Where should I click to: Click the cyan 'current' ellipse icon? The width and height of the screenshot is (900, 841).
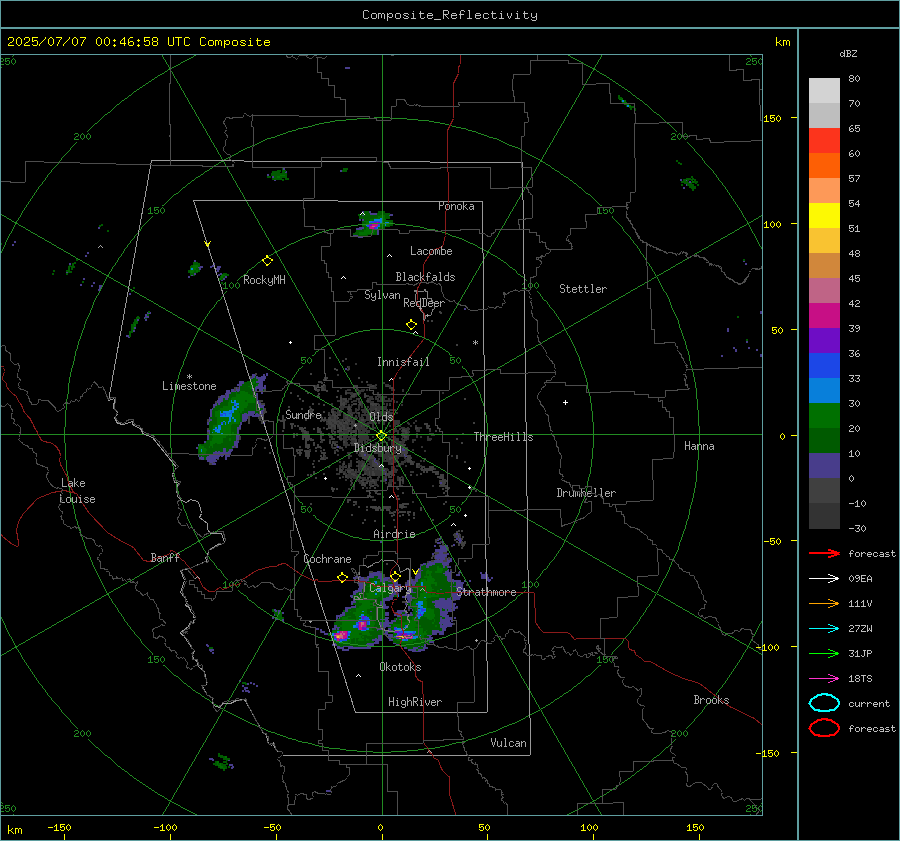[x=824, y=703]
